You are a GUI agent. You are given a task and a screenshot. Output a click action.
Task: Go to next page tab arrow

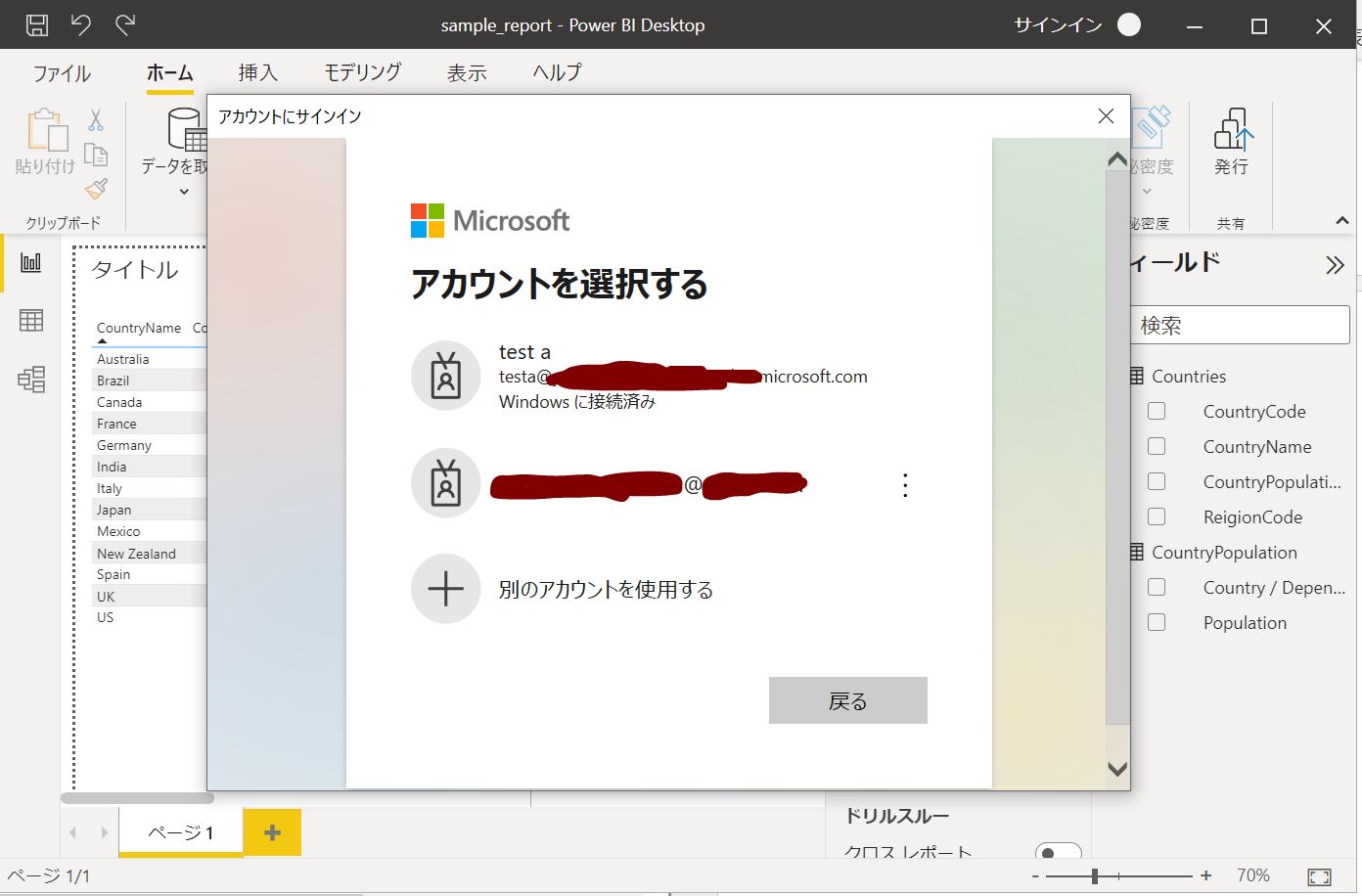(104, 832)
